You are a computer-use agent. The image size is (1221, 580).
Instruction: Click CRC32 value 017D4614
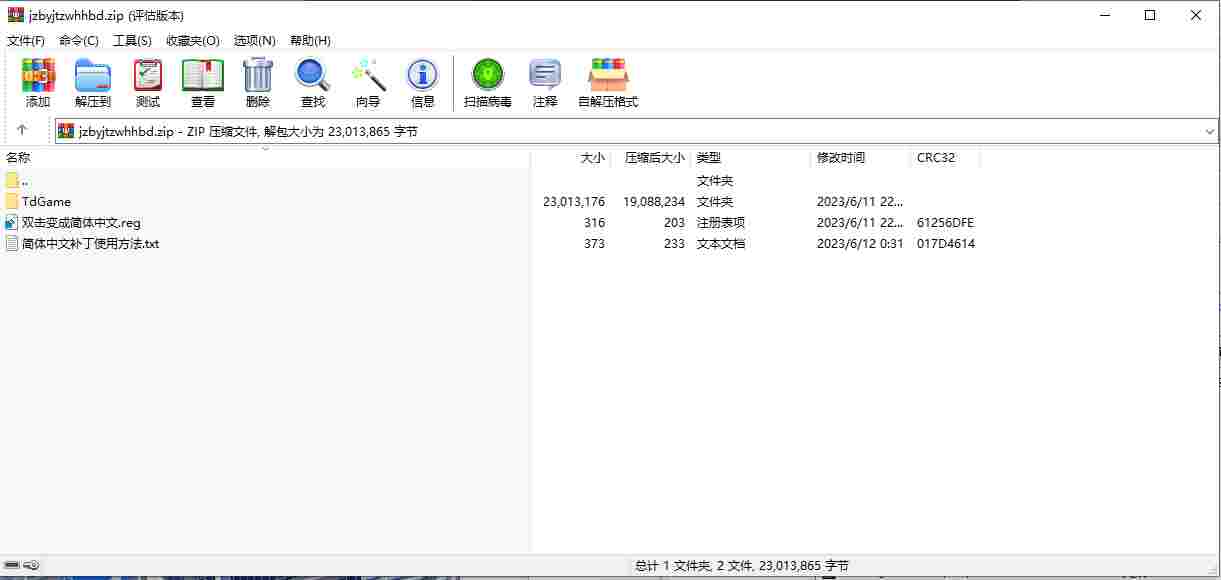click(x=946, y=243)
